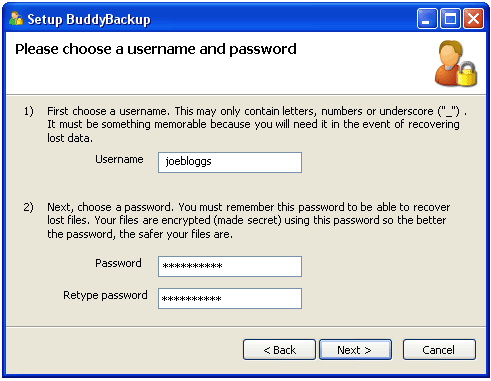
Task: Click the First choose a username instruction text
Action: [257, 124]
